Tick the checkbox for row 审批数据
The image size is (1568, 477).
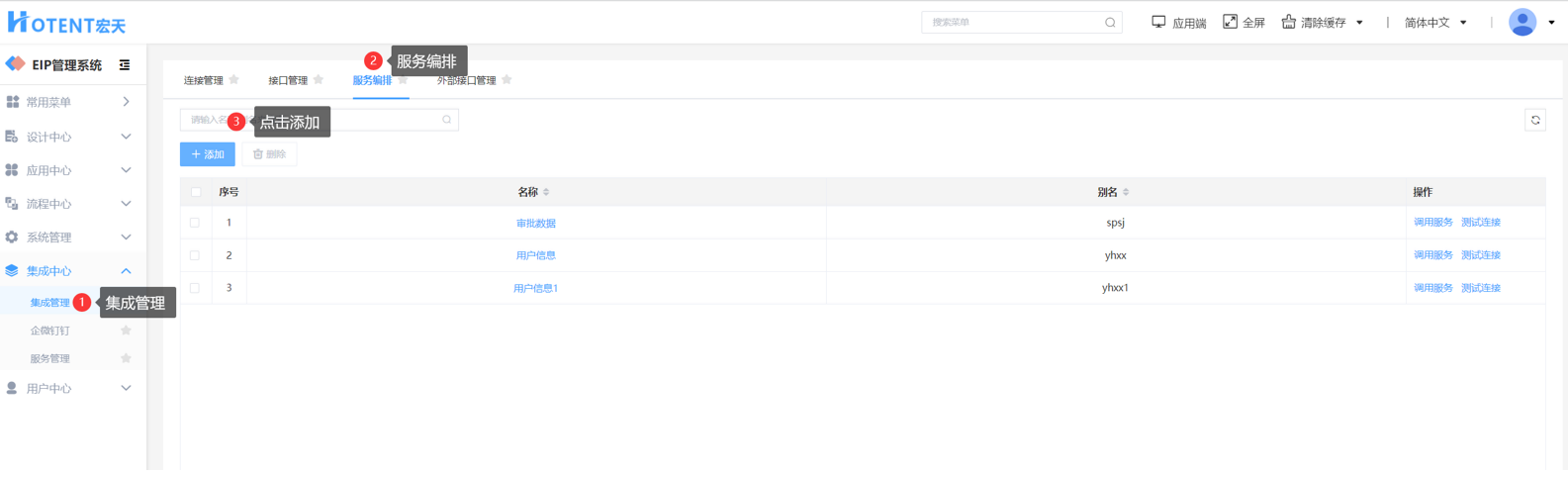[x=195, y=223]
